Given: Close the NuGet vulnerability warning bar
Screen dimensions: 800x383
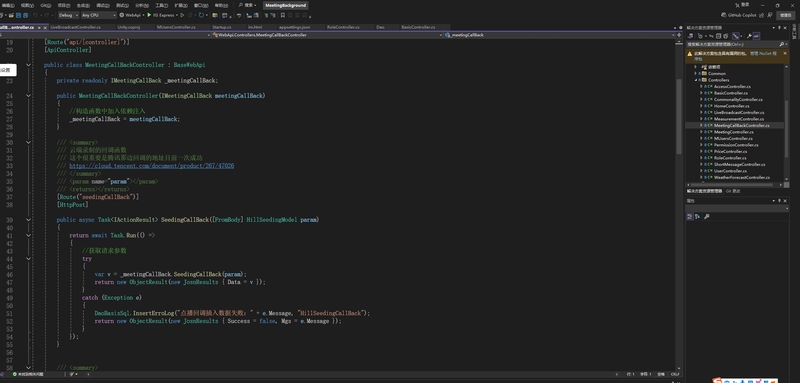Looking at the screenshot, I should click(x=785, y=53).
